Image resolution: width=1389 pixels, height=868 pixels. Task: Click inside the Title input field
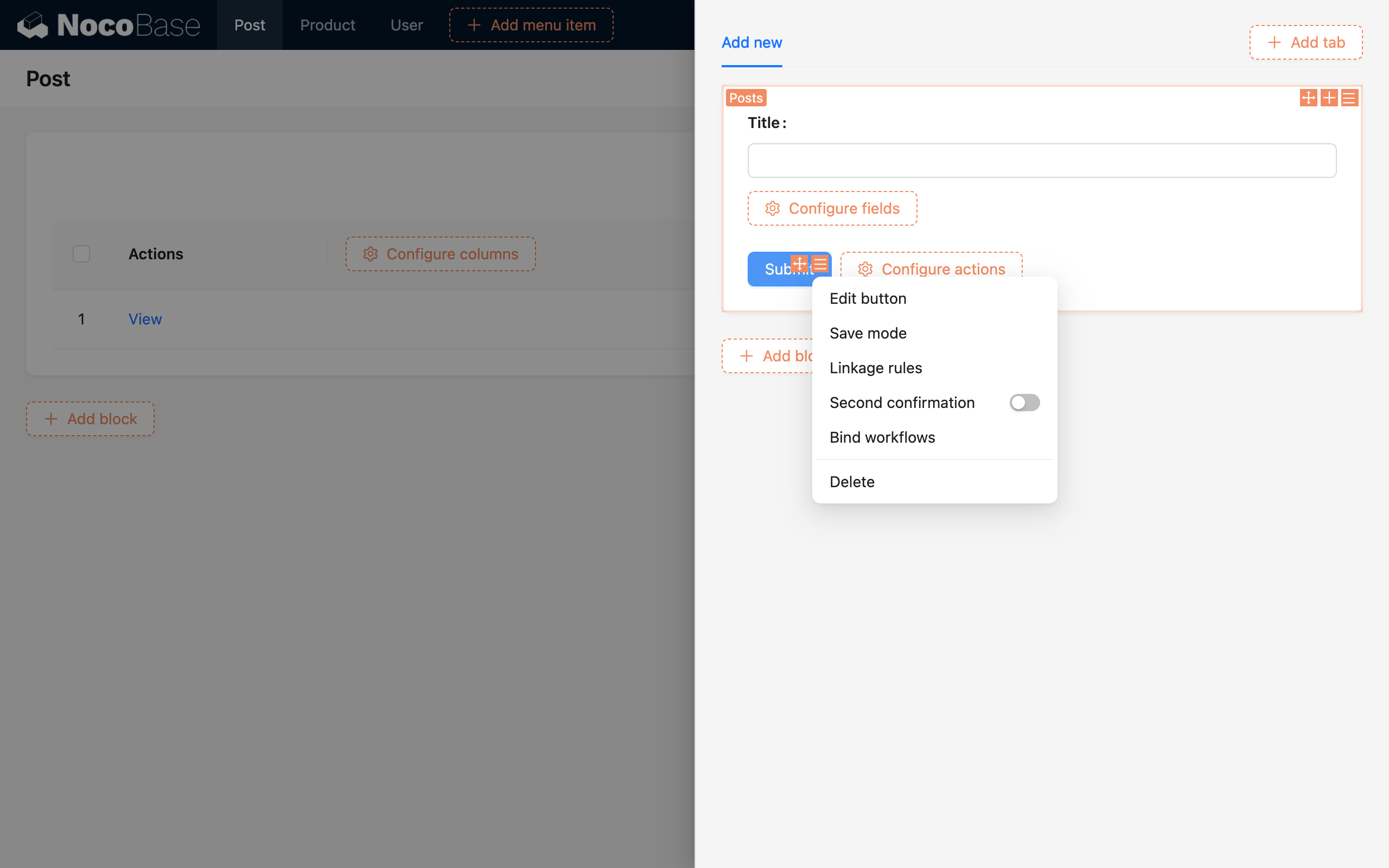[x=1041, y=160]
